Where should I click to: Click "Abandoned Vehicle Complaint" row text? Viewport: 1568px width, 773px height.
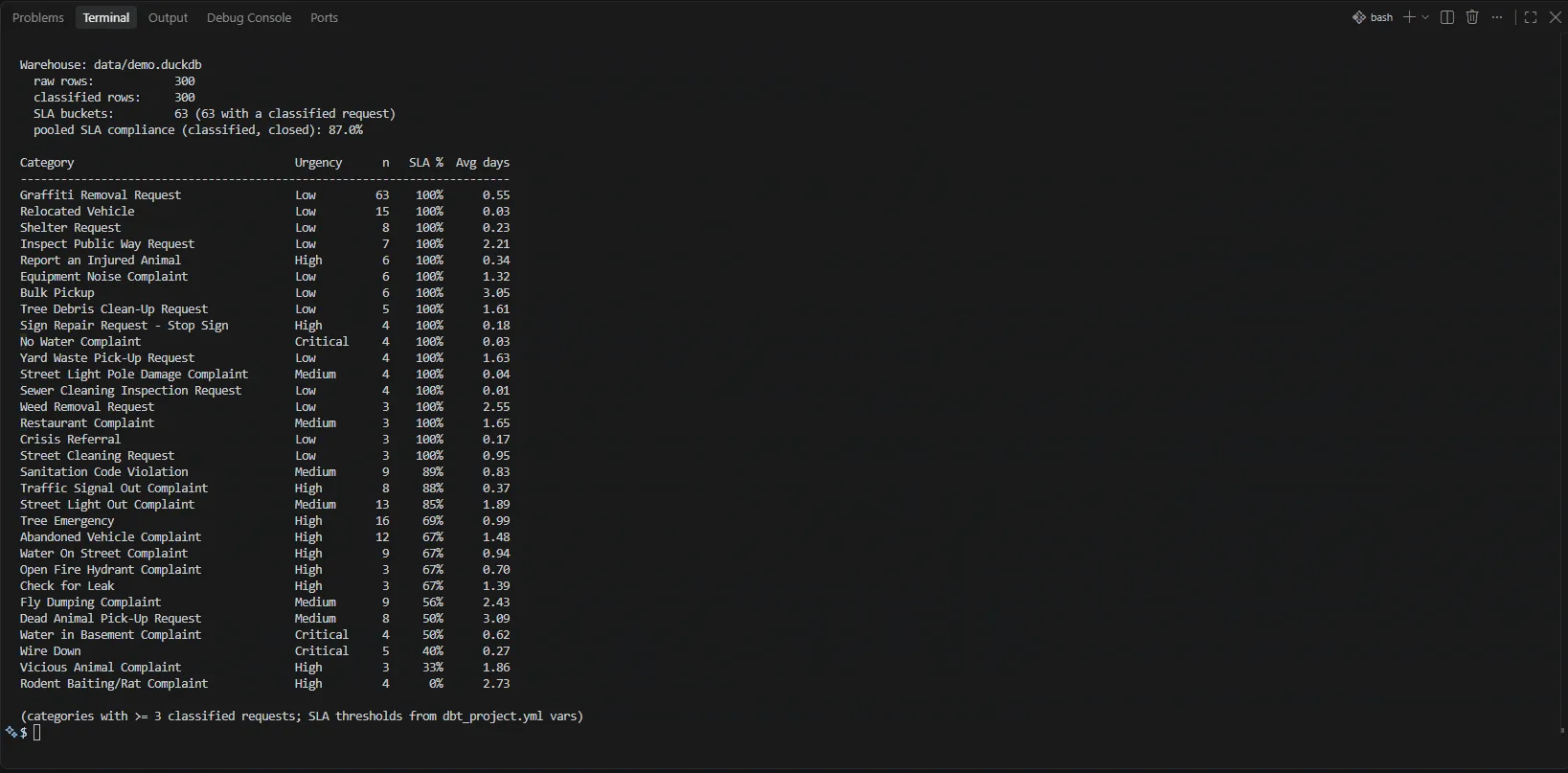[x=111, y=537]
